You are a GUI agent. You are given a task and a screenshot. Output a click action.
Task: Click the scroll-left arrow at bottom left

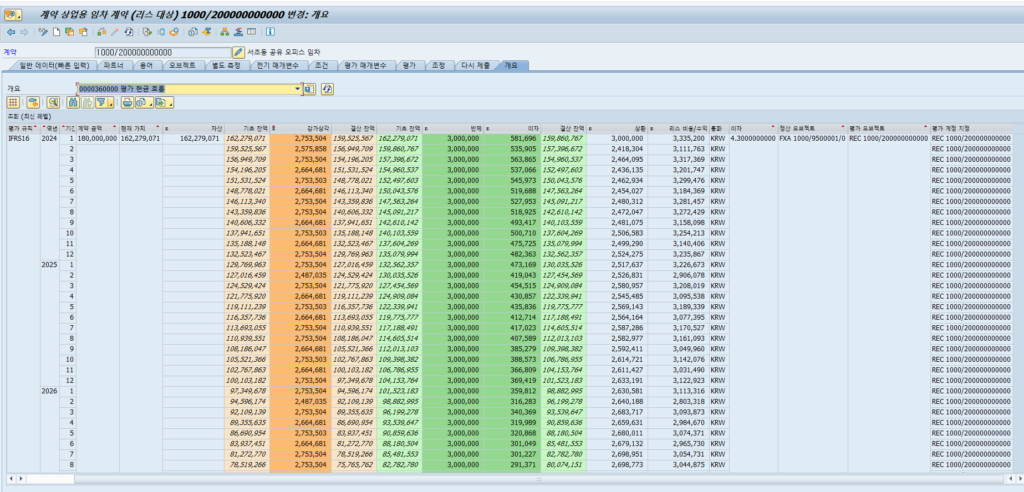point(10,479)
